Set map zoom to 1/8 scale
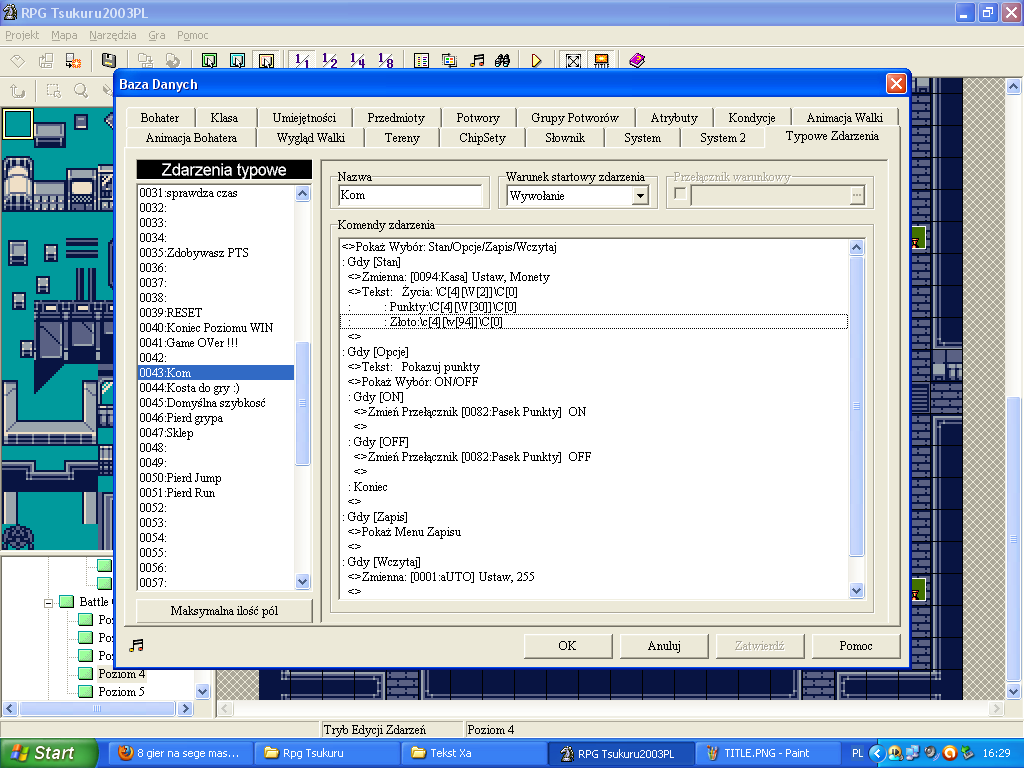The width and height of the screenshot is (1024, 768). [x=385, y=61]
